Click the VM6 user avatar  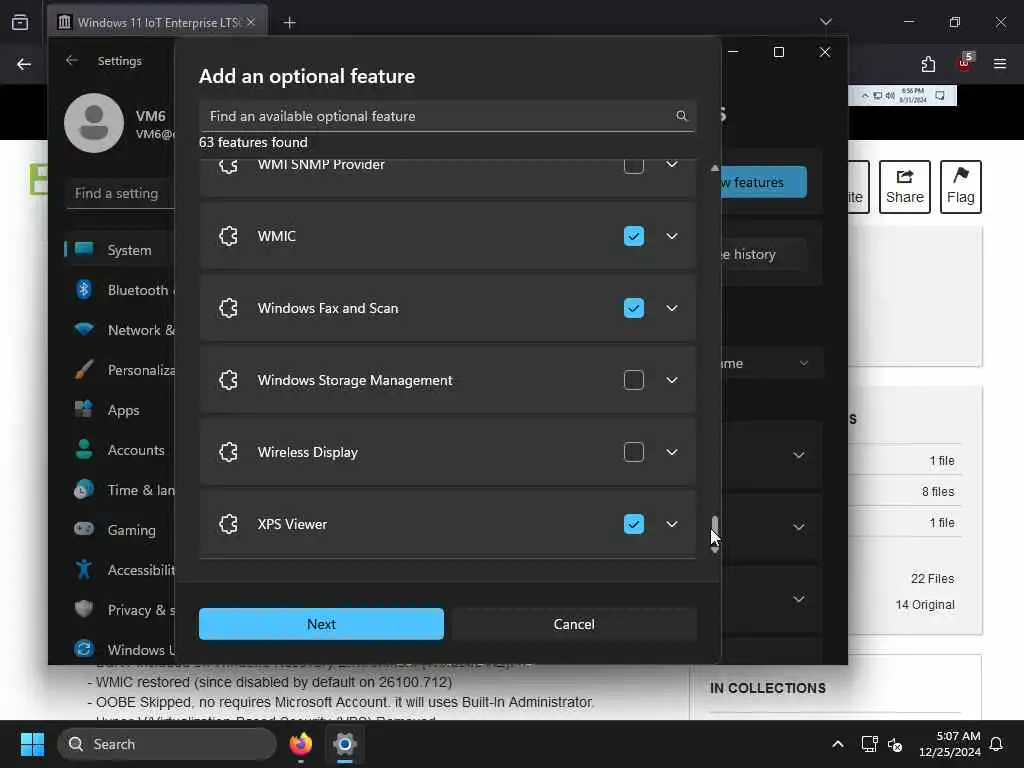94,123
